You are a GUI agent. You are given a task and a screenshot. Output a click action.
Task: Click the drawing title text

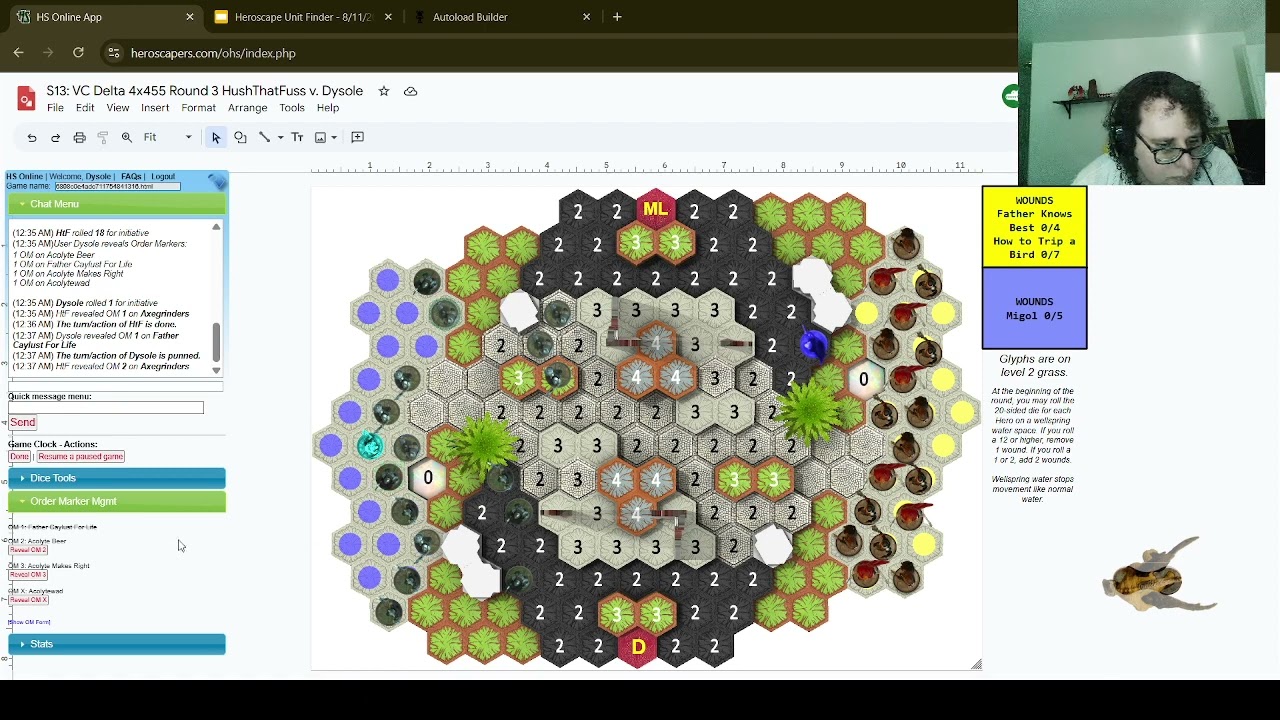click(205, 91)
